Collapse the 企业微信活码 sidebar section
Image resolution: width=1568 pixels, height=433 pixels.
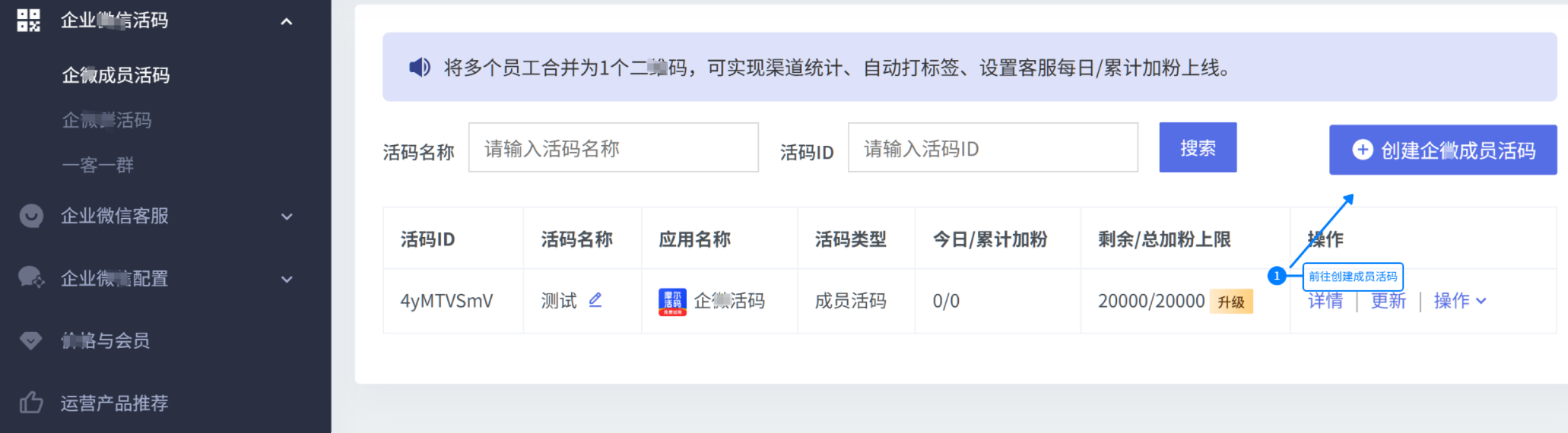pos(286,22)
